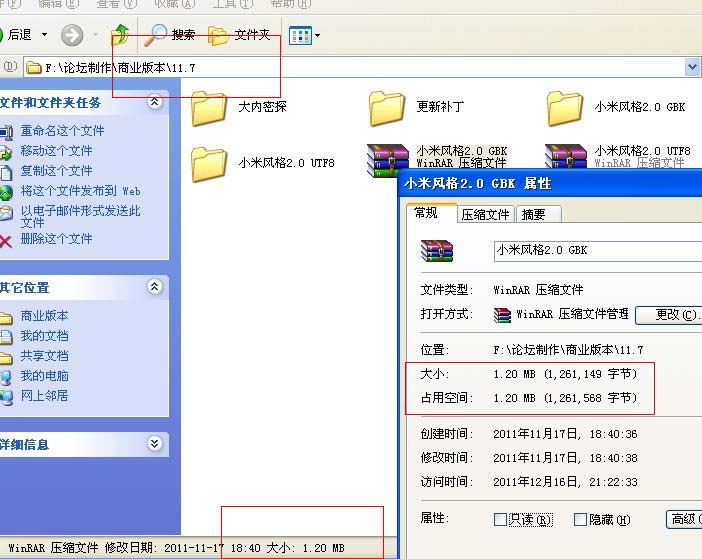Viewport: 702px width, 559px height.
Task: Click the 小米风格2.0 GBK 属性 title bar
Action: (550, 183)
